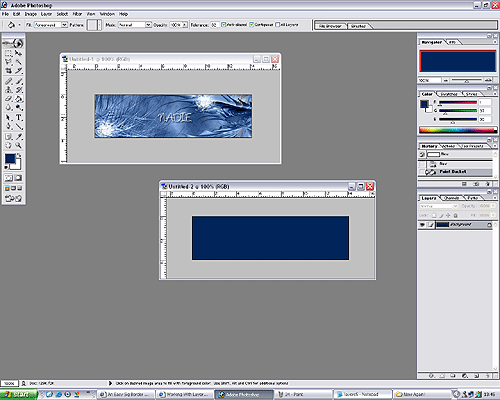
Task: Click the Tolerance input field
Action: coord(214,25)
